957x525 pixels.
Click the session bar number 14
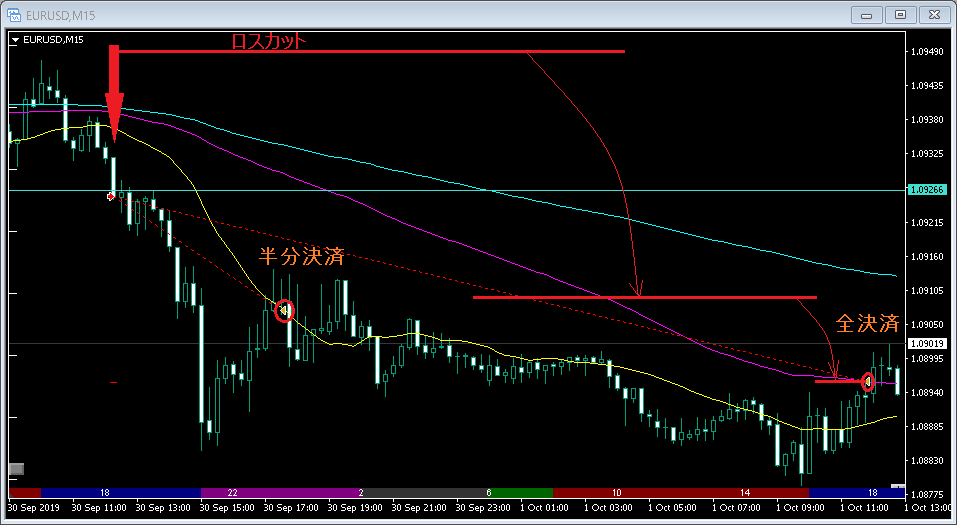(x=745, y=493)
